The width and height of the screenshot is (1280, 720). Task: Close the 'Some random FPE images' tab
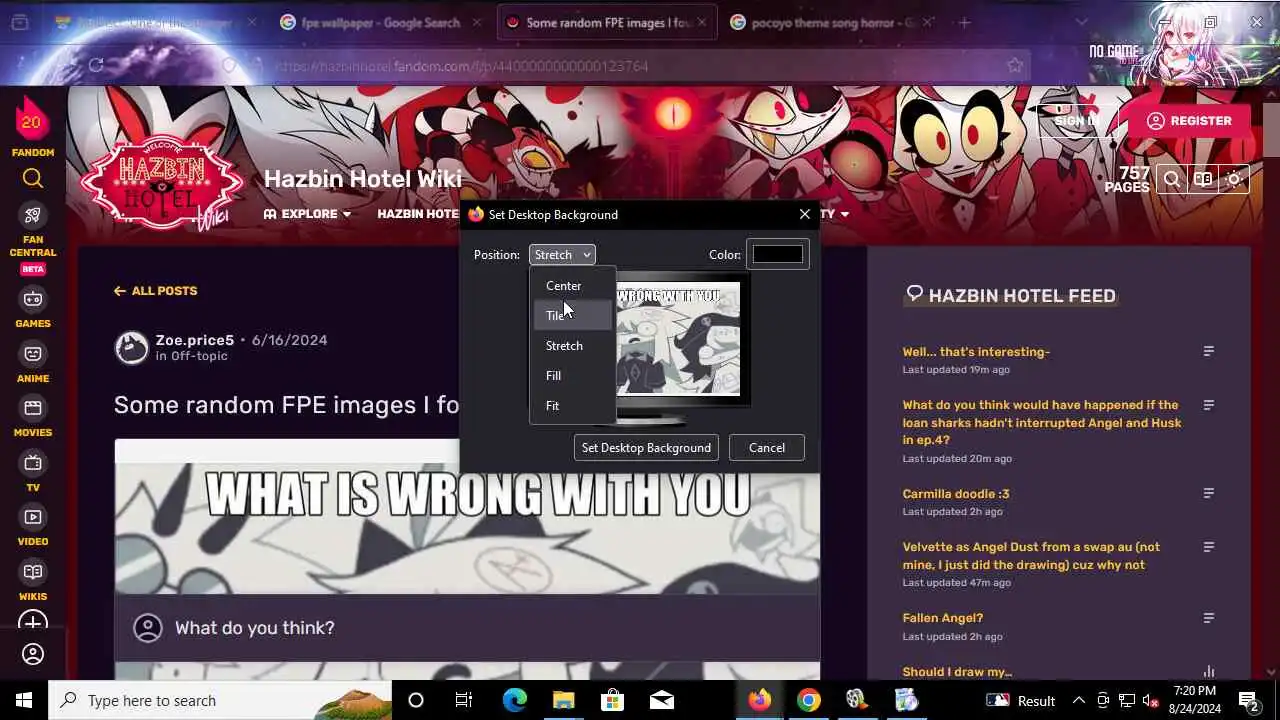tap(702, 22)
